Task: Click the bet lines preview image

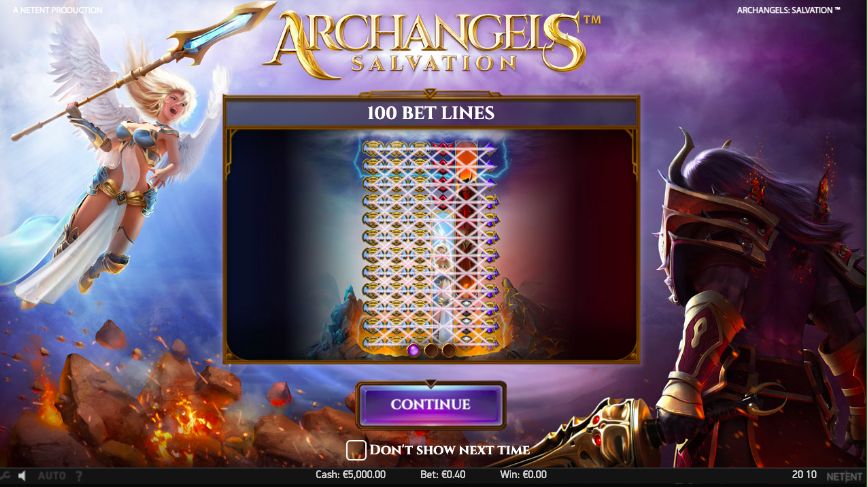Action: pyautogui.click(x=431, y=244)
